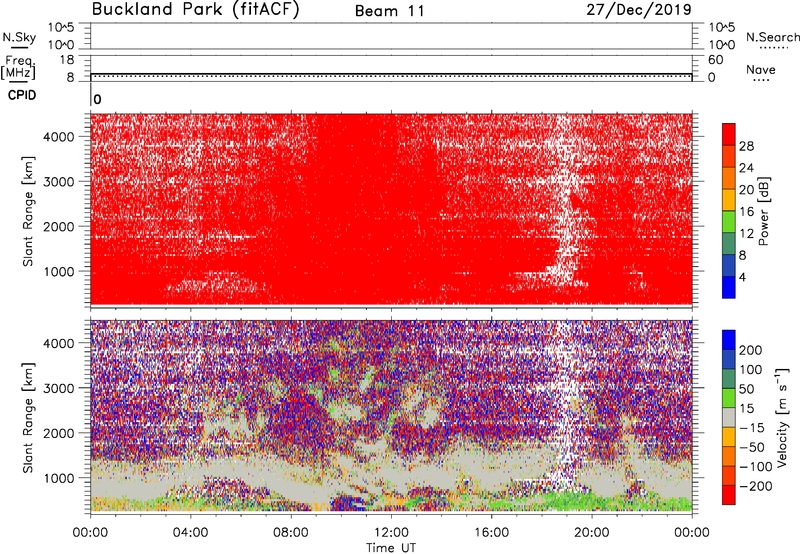Pick the light green 15–50 Velocity colorbar segment
The image size is (800, 554).
[729, 398]
